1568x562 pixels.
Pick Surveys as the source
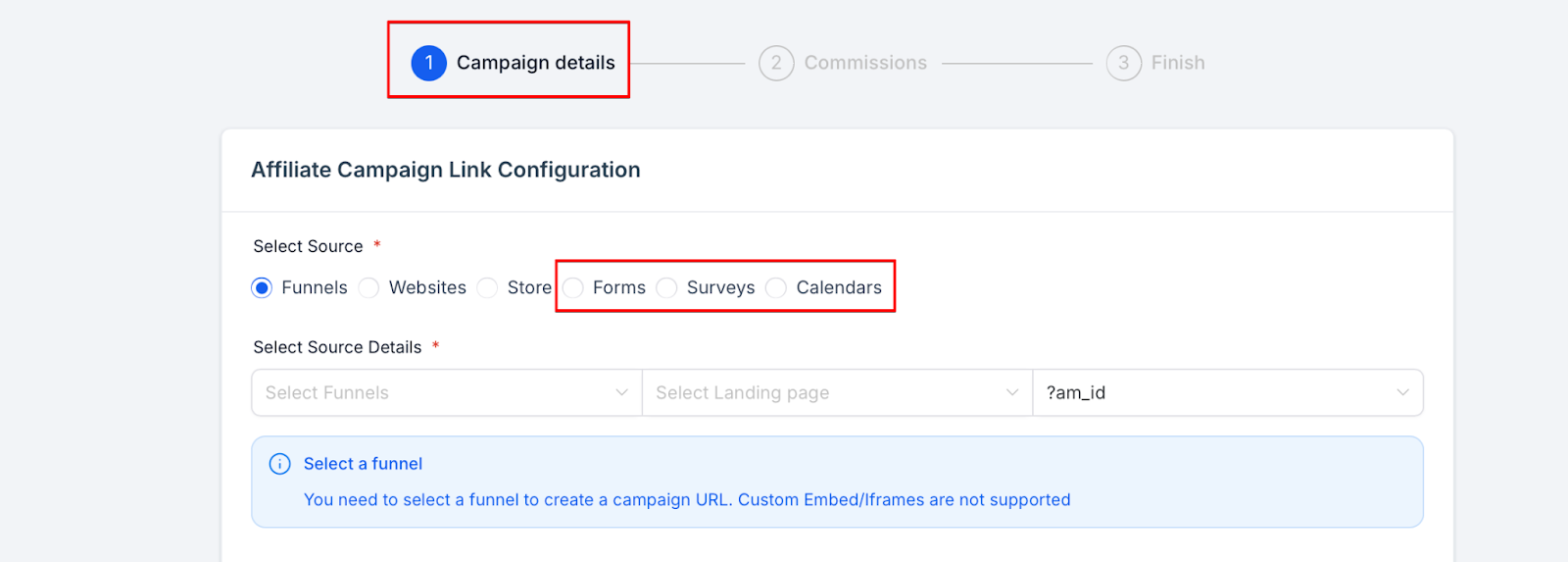tap(667, 287)
